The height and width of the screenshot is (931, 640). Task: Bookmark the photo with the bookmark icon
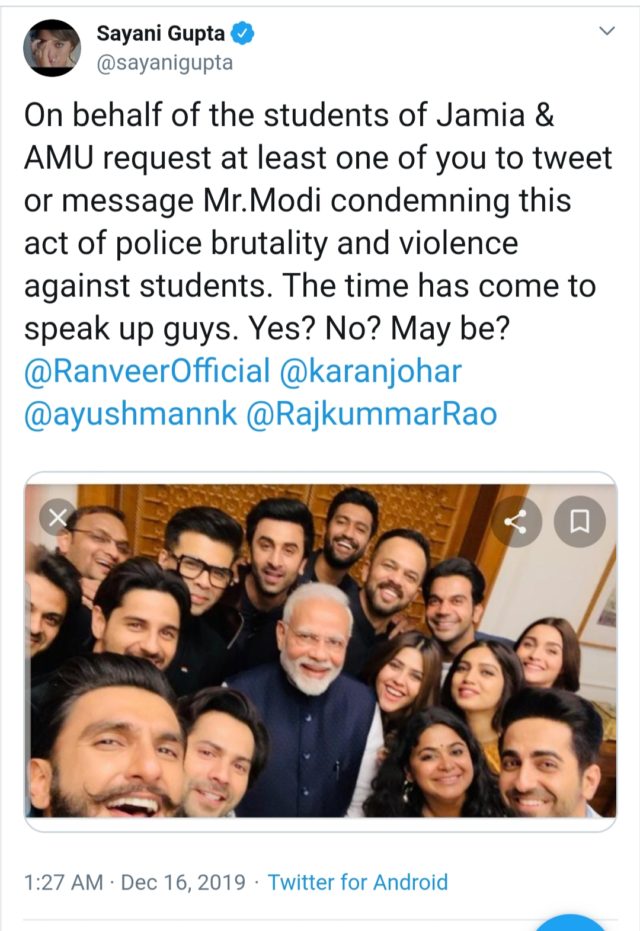pos(581,520)
